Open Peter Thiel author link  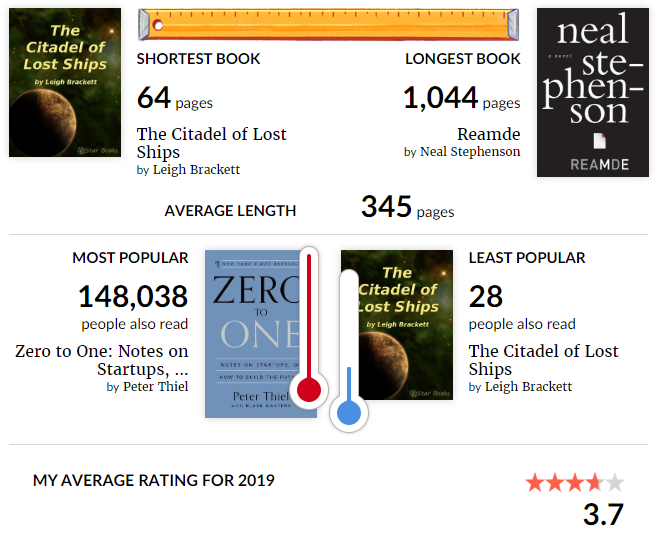point(155,386)
